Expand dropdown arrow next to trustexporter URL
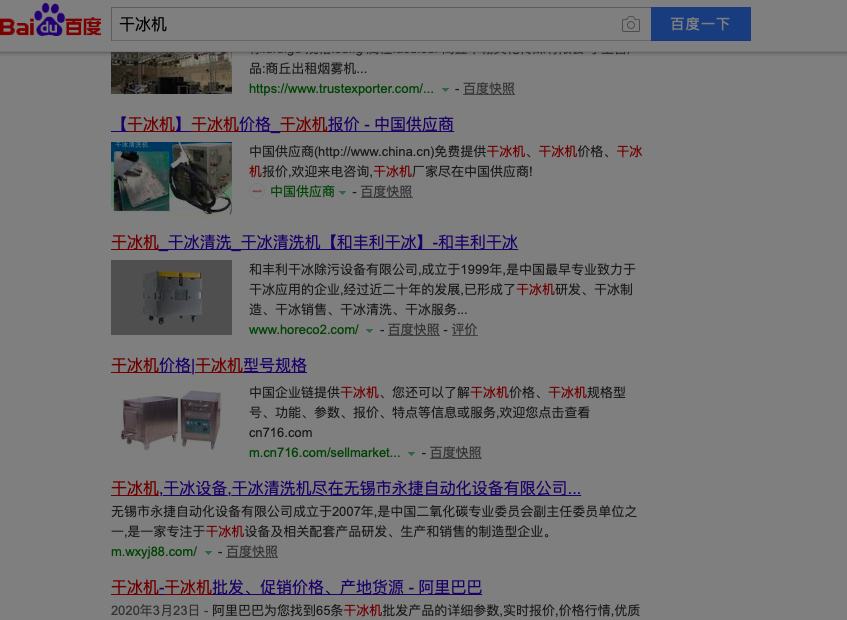The height and width of the screenshot is (620, 847). [445, 90]
